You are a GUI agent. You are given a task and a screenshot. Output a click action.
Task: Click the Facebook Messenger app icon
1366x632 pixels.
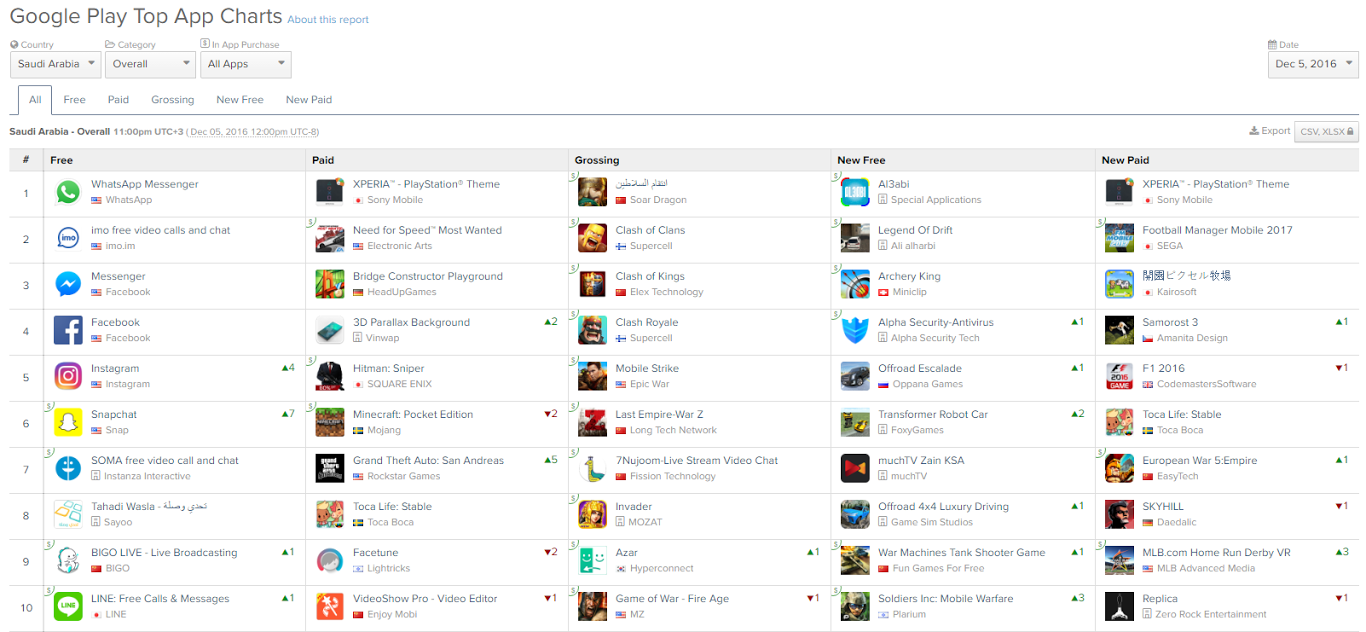(x=68, y=284)
